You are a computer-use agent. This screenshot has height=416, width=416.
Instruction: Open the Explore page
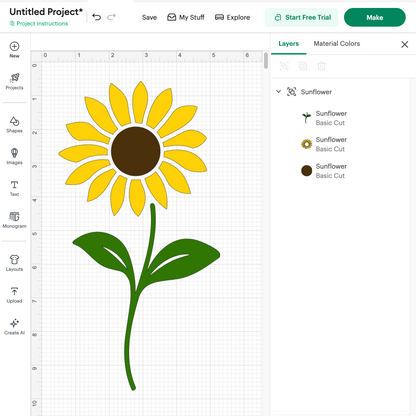pyautogui.click(x=232, y=17)
